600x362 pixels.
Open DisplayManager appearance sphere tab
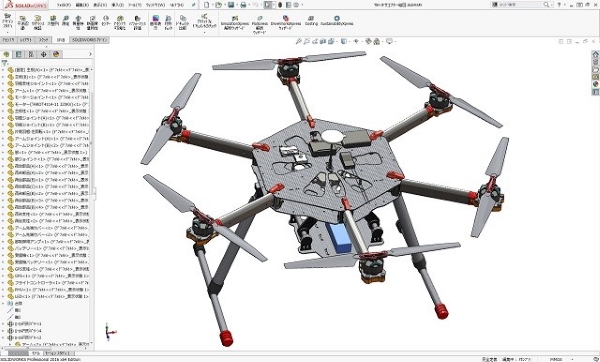56,54
